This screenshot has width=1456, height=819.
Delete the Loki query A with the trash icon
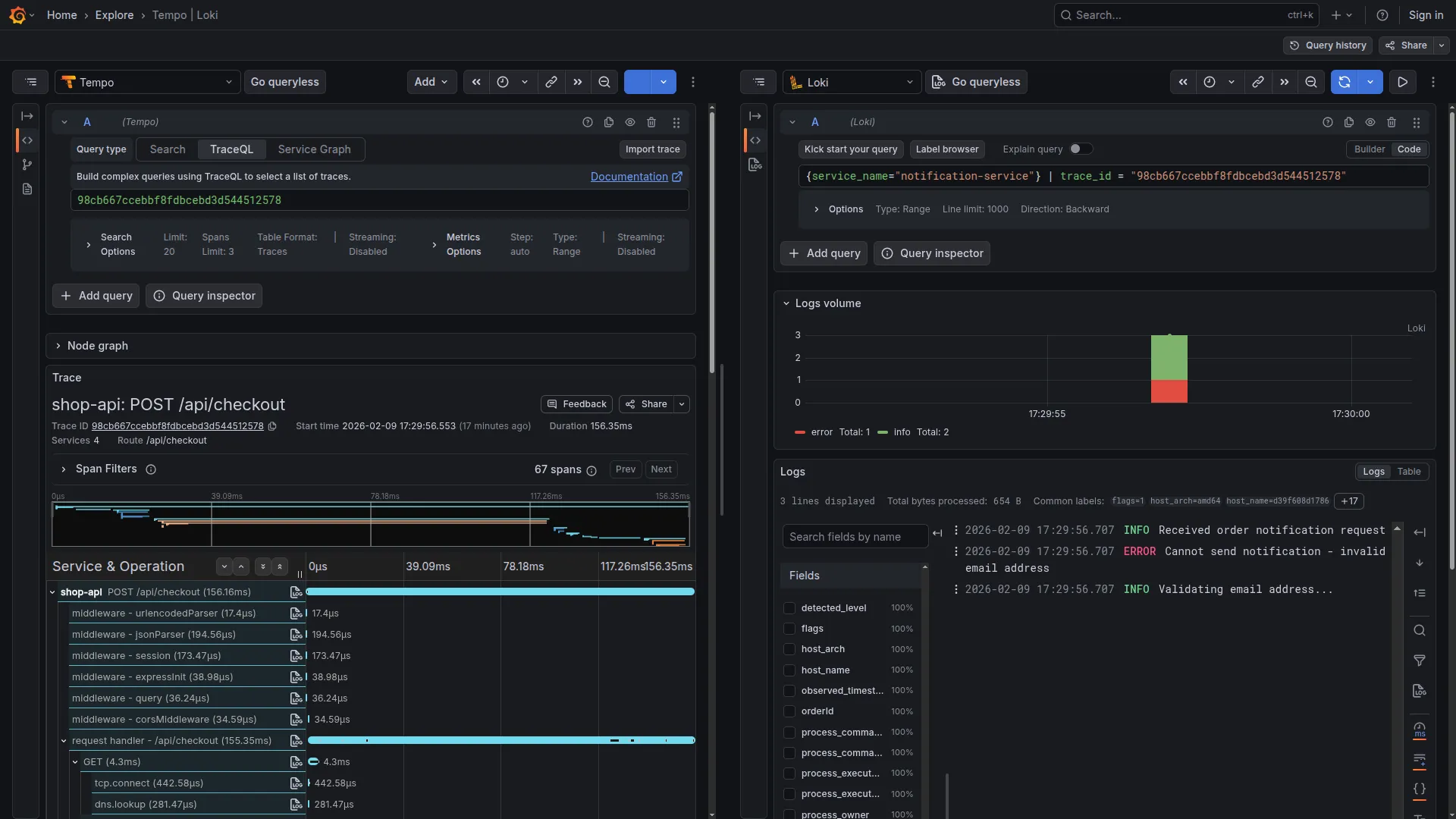click(1392, 122)
